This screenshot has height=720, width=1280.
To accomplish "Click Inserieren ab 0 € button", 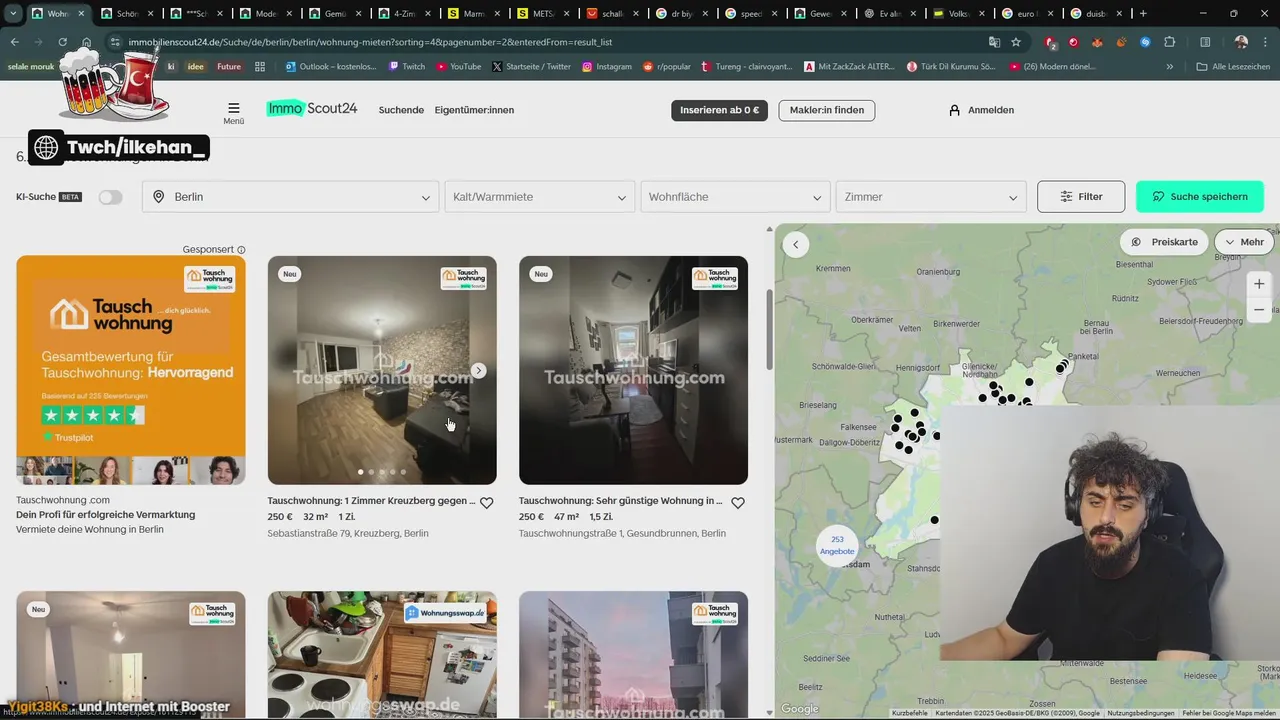I will tap(719, 110).
